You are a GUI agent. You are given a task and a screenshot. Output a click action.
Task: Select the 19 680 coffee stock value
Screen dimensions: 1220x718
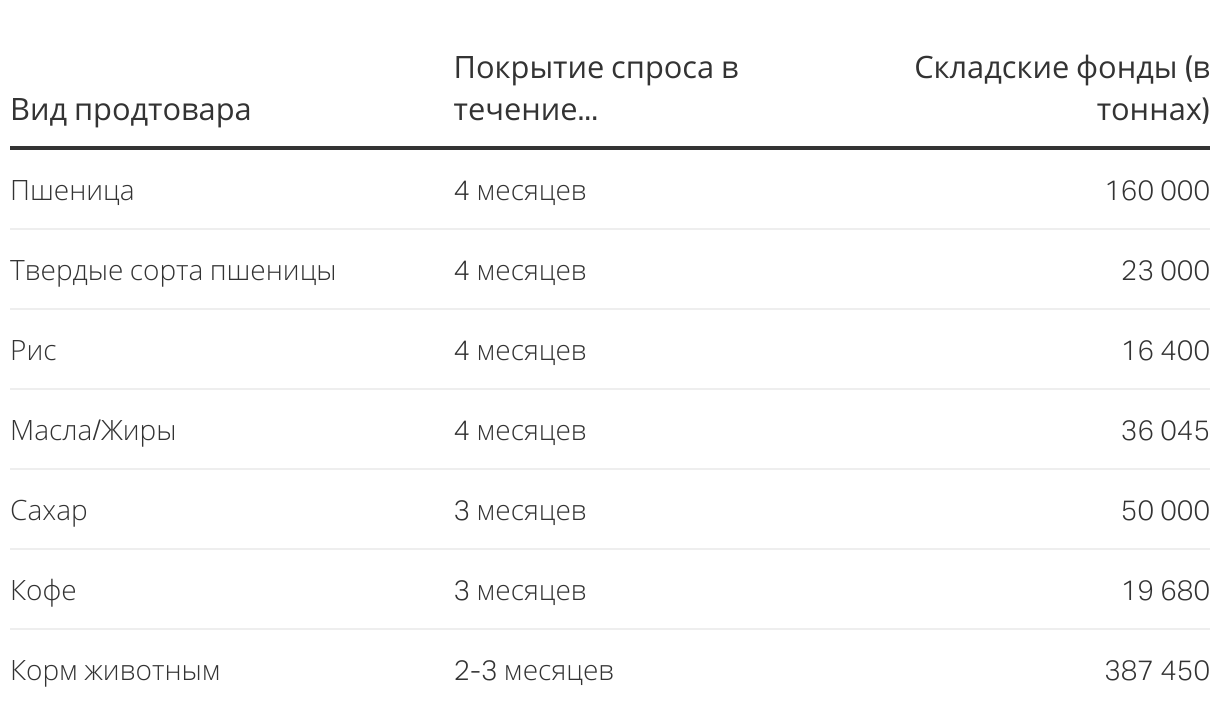1165,591
